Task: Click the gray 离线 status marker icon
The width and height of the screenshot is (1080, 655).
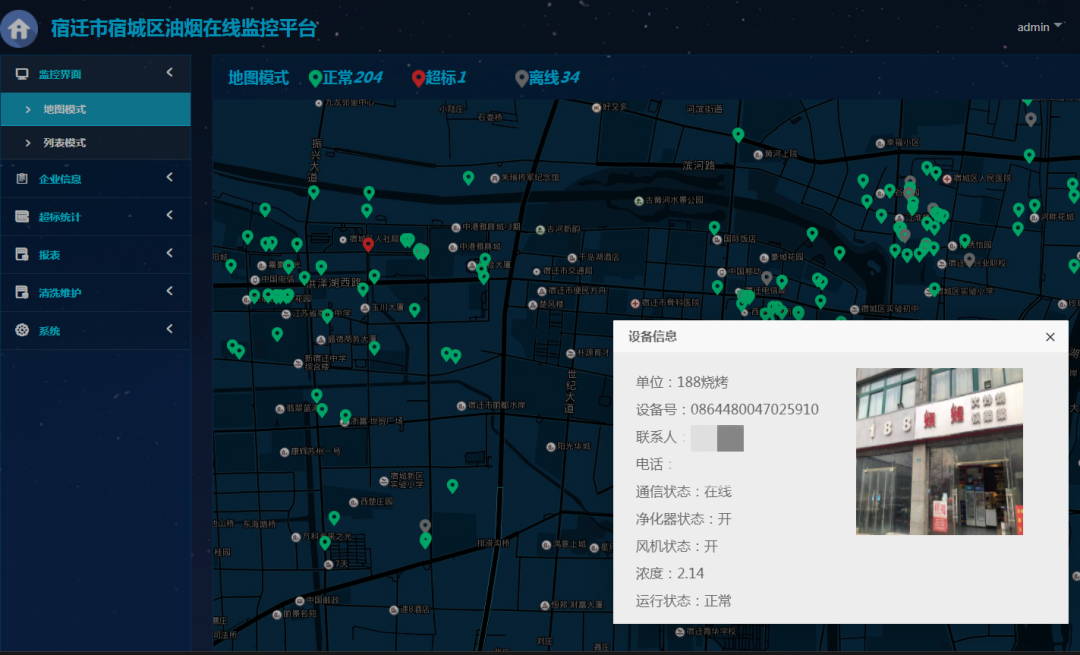Action: 521,78
